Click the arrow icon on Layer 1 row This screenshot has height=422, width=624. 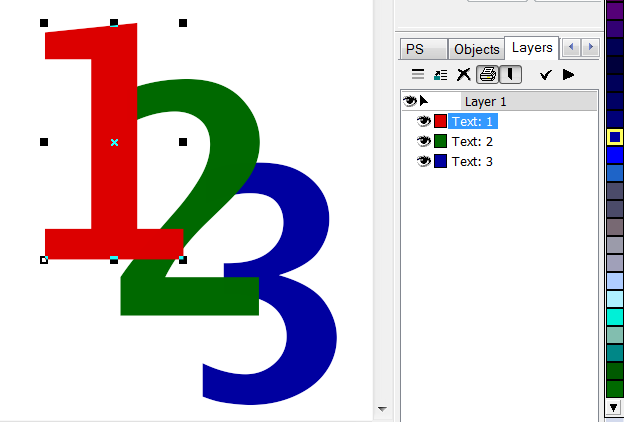[x=424, y=101]
